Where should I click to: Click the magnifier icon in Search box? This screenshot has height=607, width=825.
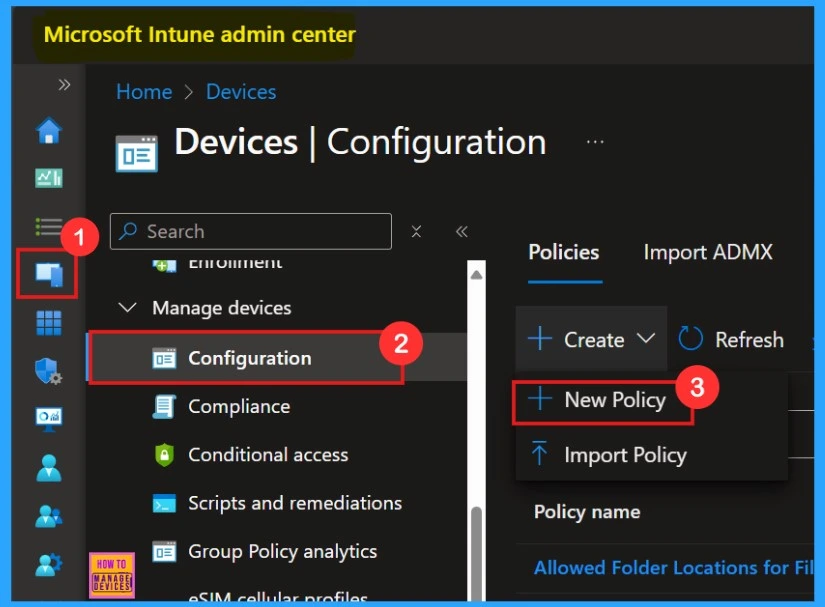point(128,231)
